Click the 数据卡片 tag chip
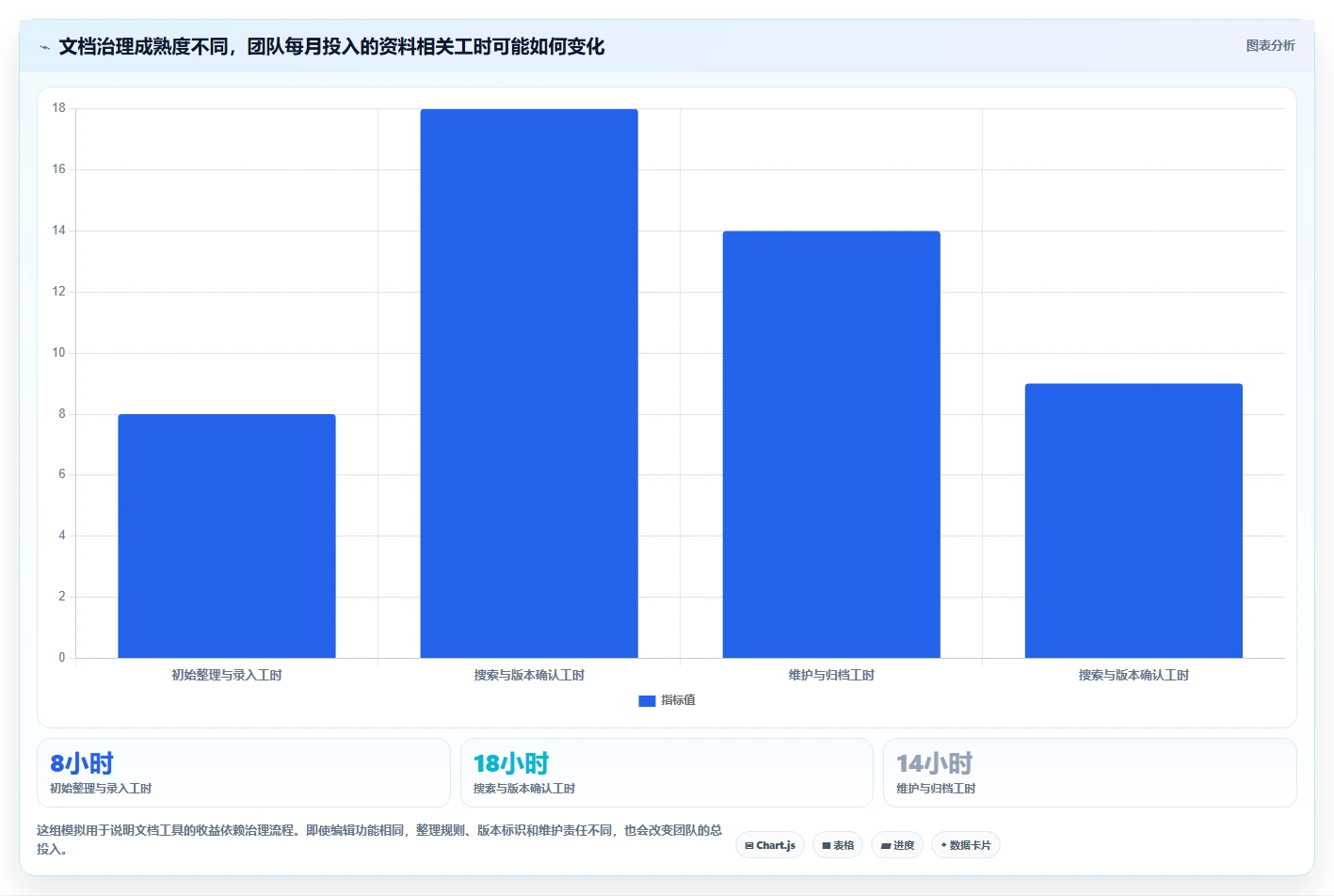The height and width of the screenshot is (896, 1334). [966, 845]
